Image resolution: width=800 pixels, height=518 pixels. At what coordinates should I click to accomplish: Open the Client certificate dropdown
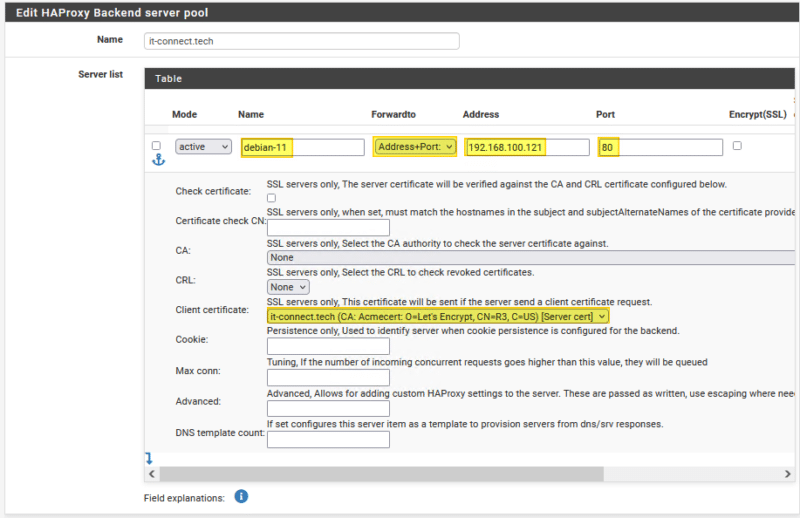point(438,316)
